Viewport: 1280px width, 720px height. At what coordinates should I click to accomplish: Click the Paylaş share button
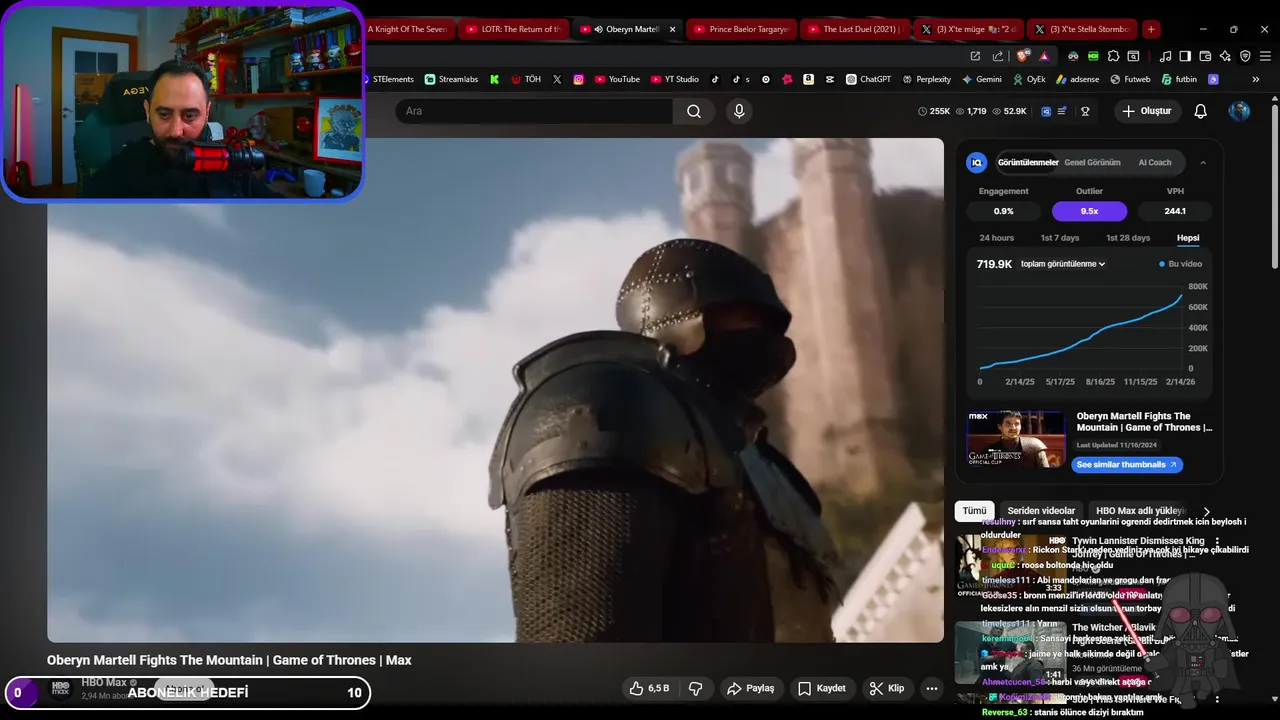[751, 688]
